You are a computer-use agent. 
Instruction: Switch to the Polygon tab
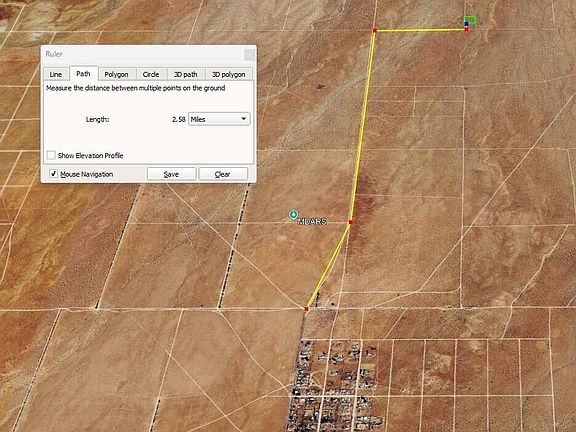click(116, 74)
